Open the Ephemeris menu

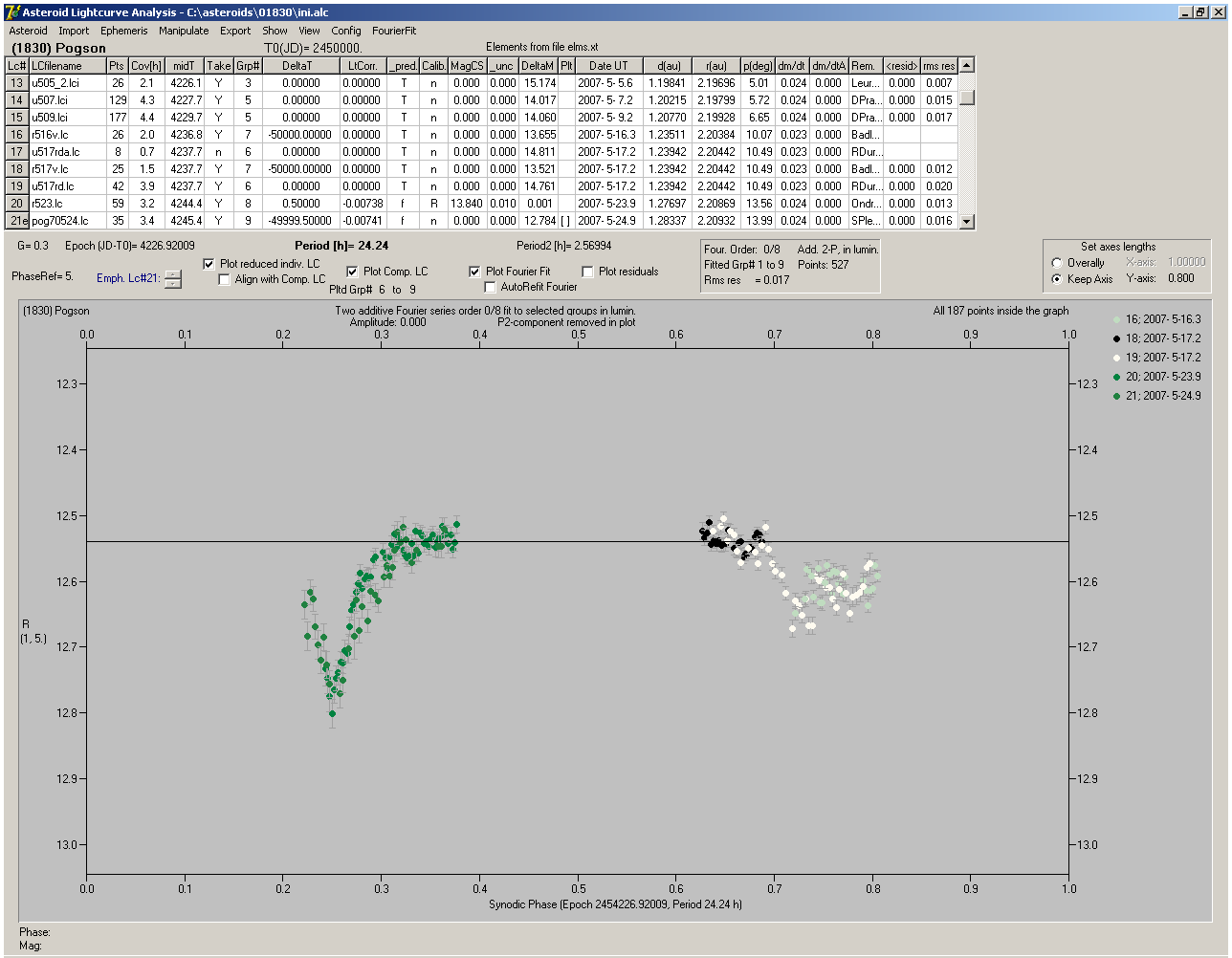124,31
